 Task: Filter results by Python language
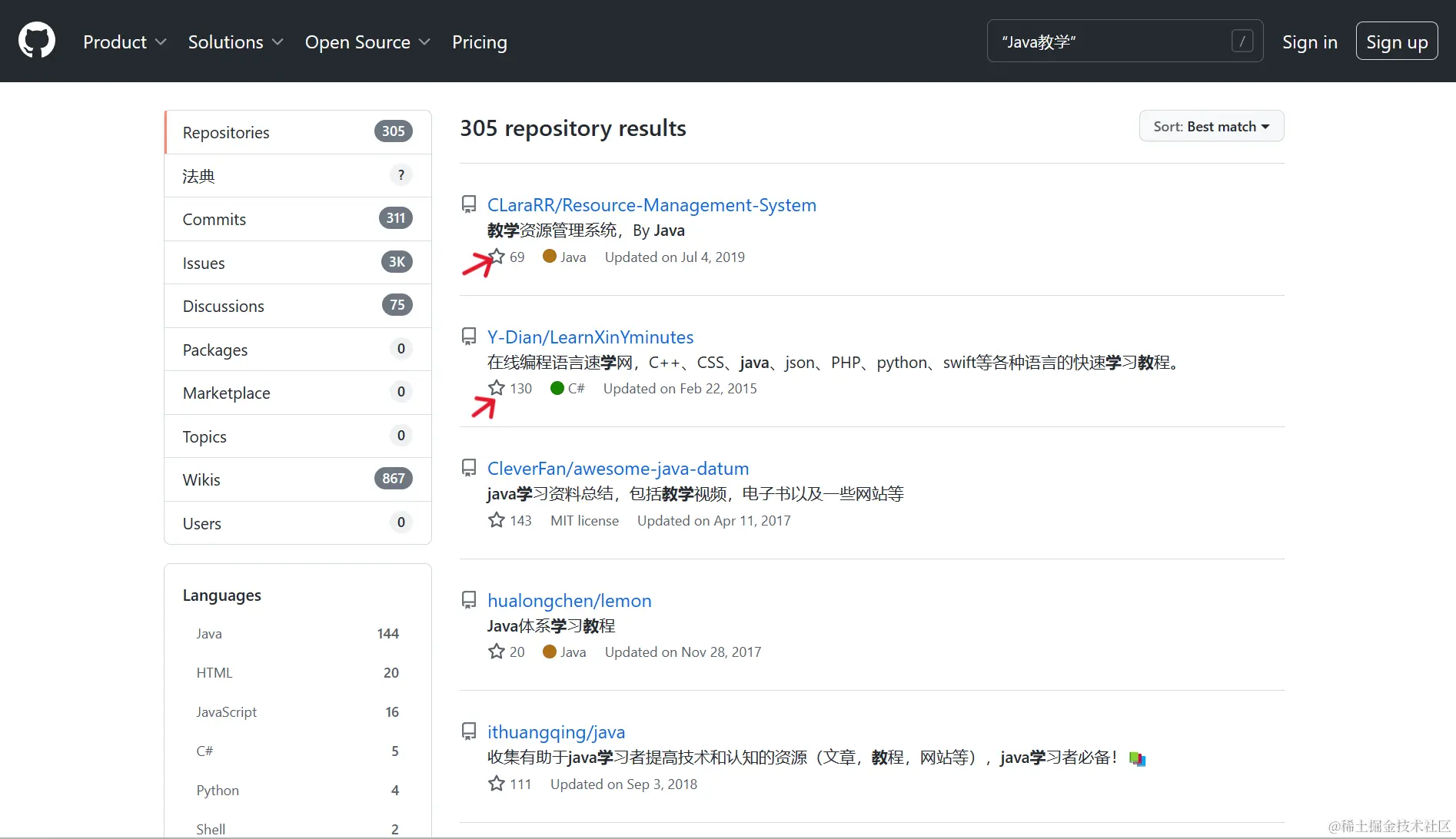(x=298, y=791)
